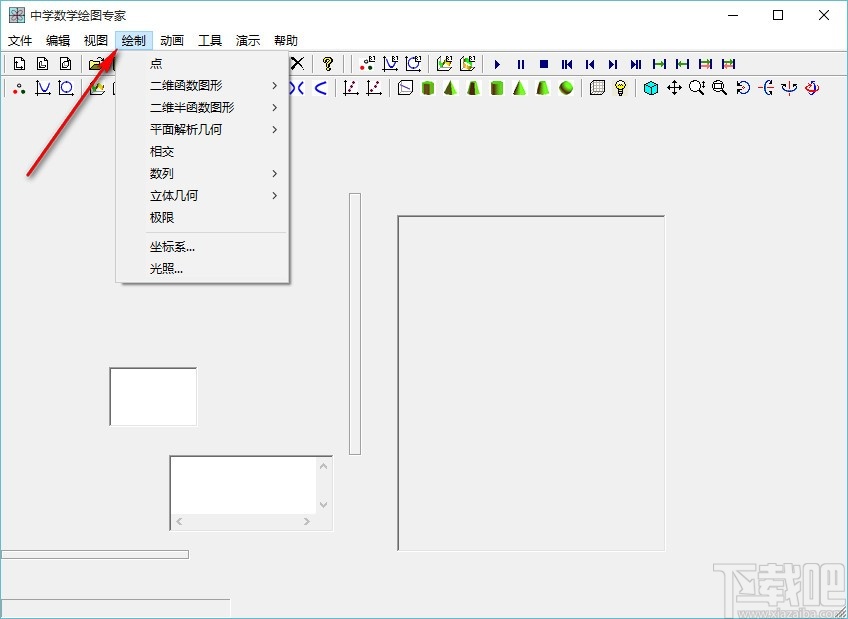The width and height of the screenshot is (848, 619).
Task: Select the cylinder drawing tool
Action: point(428,87)
